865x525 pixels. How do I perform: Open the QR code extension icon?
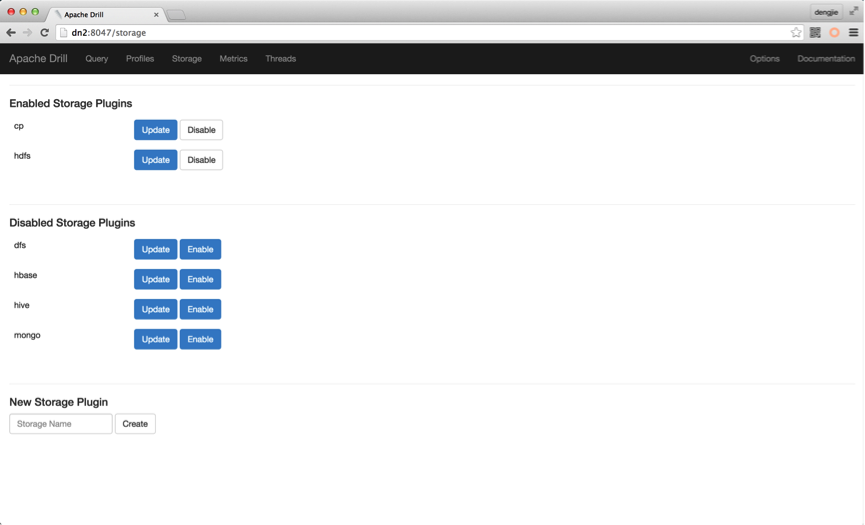(815, 33)
